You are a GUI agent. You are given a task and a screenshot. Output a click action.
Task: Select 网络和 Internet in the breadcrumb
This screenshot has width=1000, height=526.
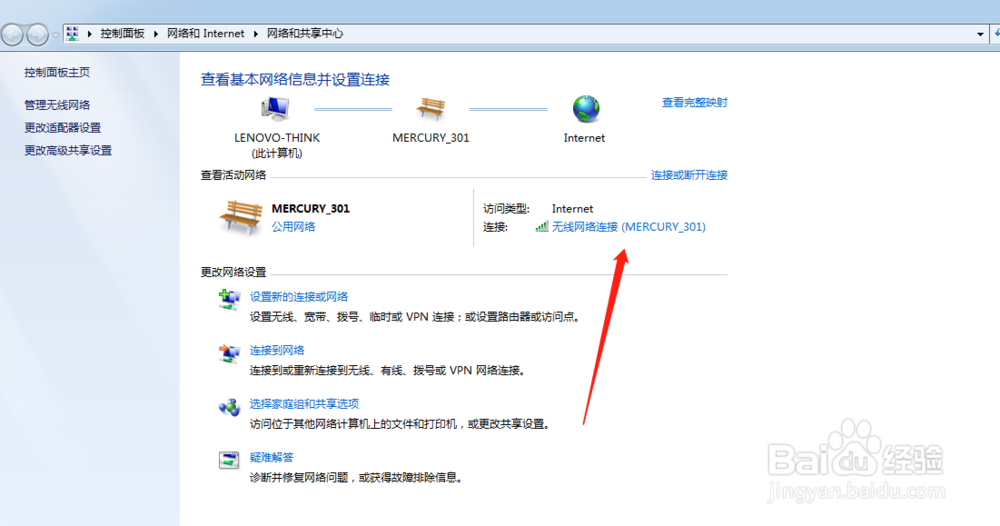pos(205,34)
